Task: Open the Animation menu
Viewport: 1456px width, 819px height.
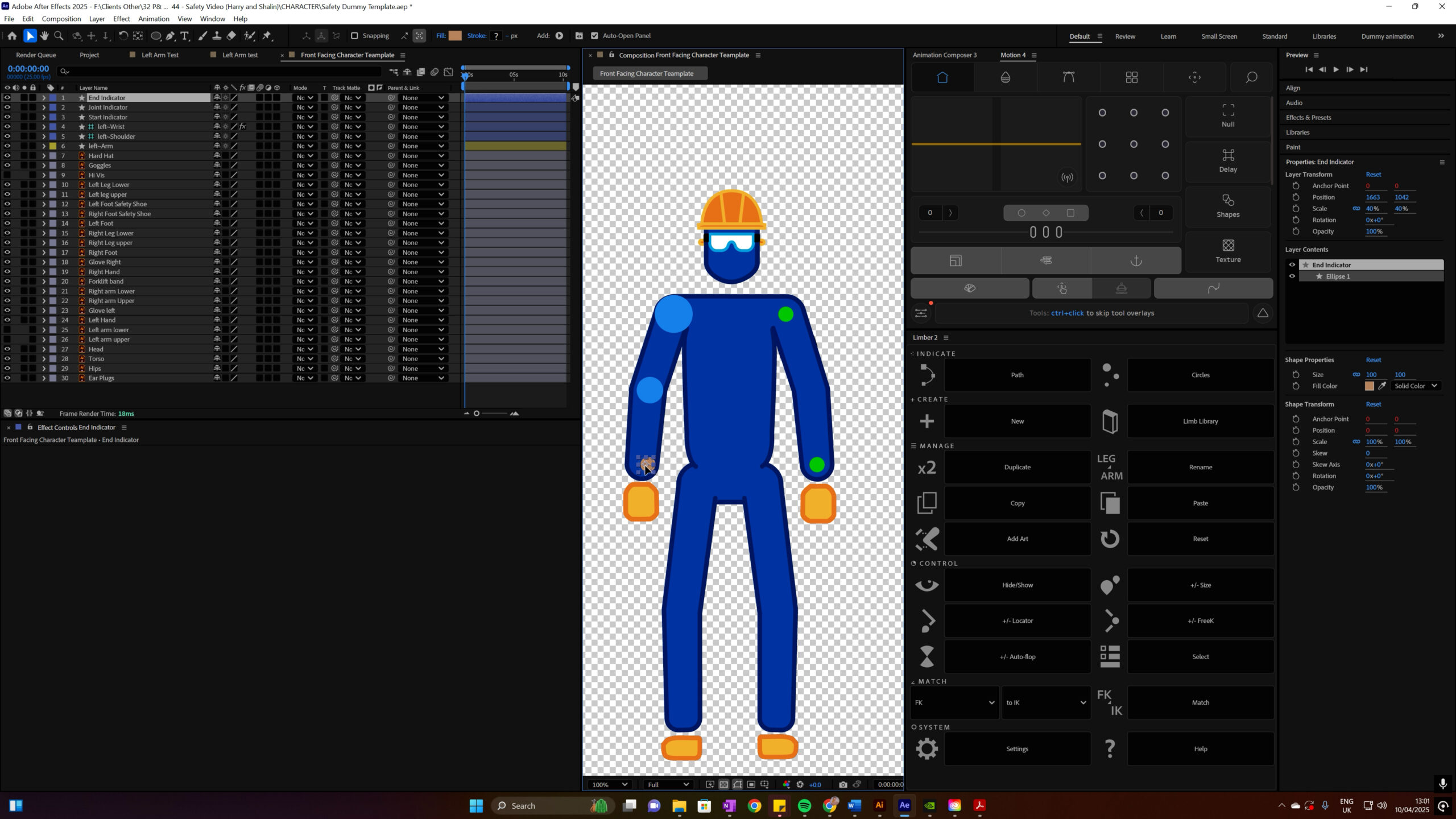Action: [x=154, y=19]
